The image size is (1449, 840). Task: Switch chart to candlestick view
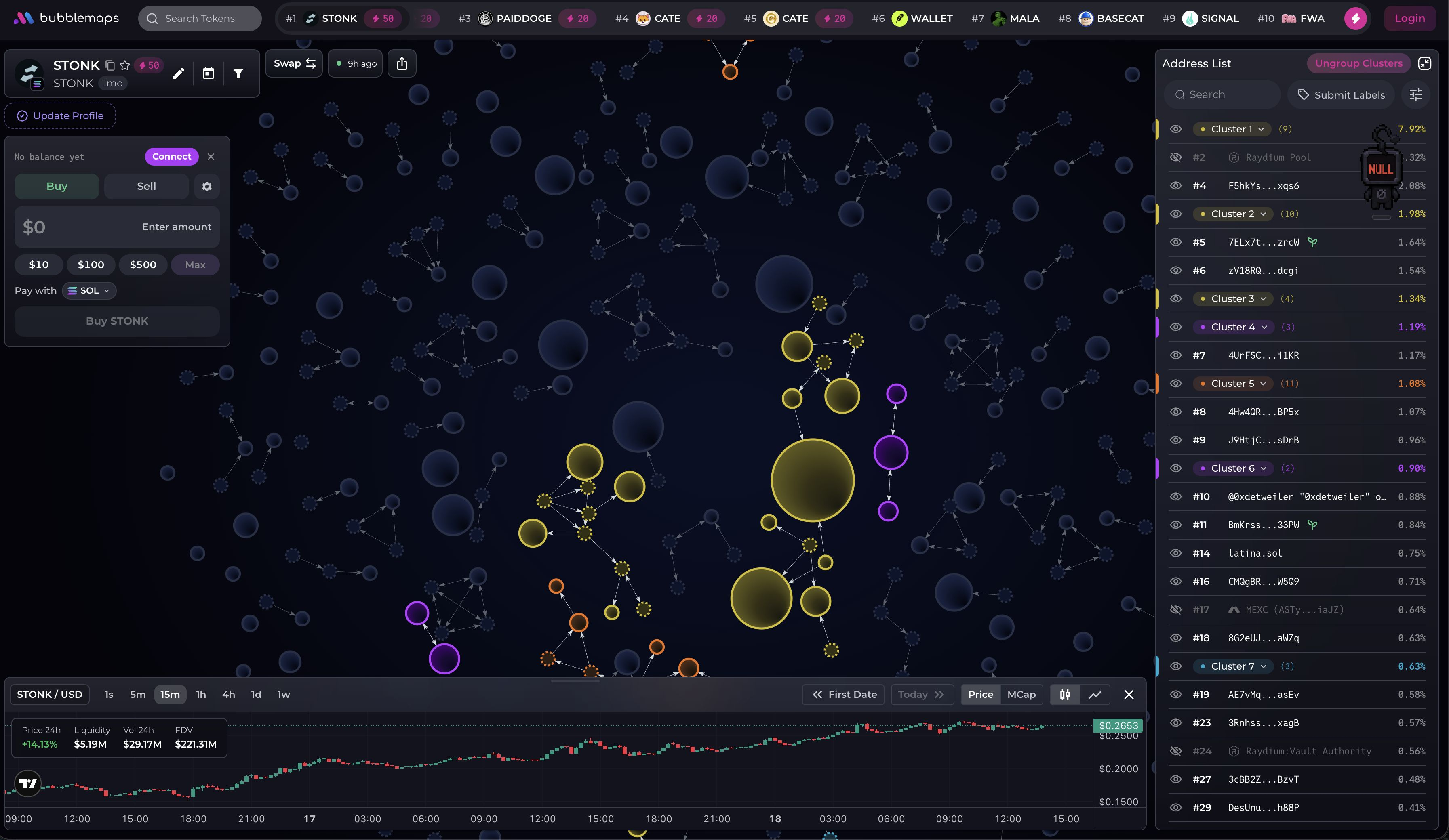click(1065, 694)
